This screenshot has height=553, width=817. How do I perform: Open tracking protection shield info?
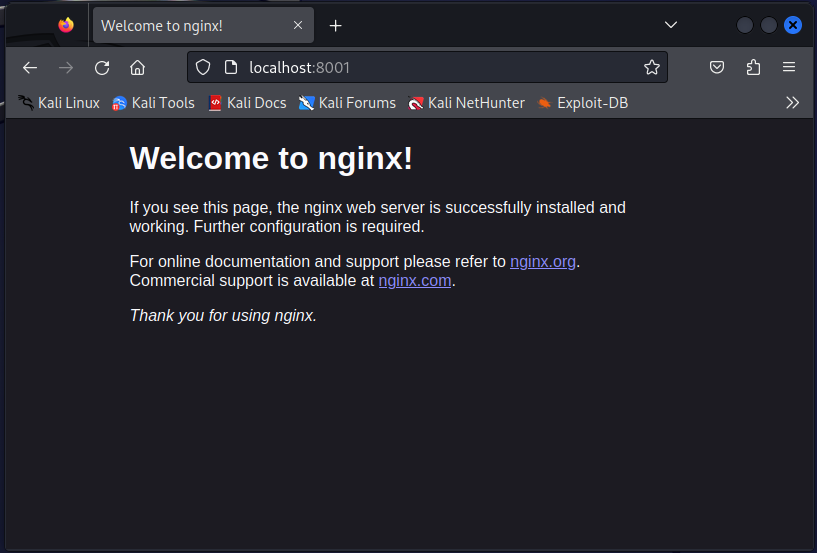coord(203,67)
